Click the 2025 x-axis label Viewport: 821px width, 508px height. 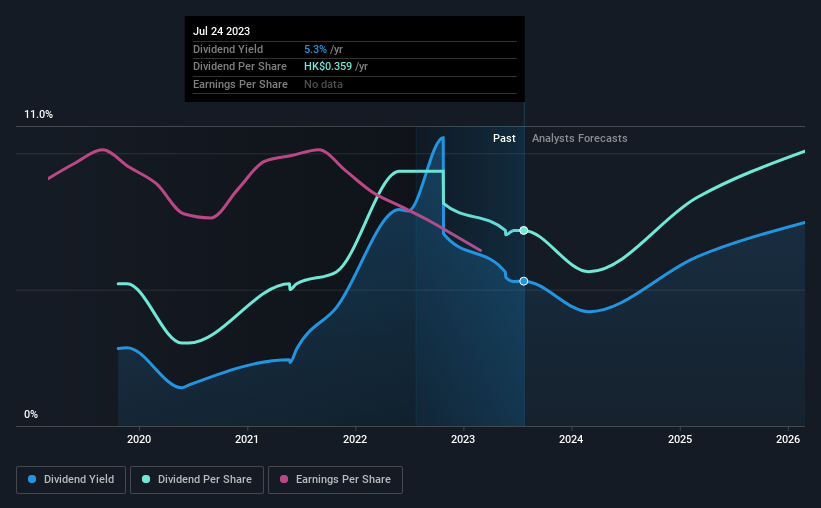[x=680, y=439]
